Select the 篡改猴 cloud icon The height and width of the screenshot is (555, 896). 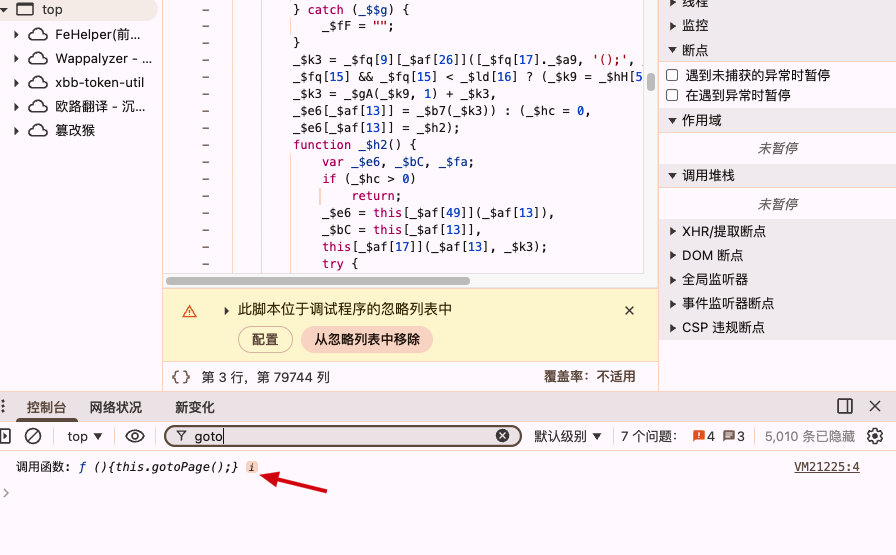[38, 131]
